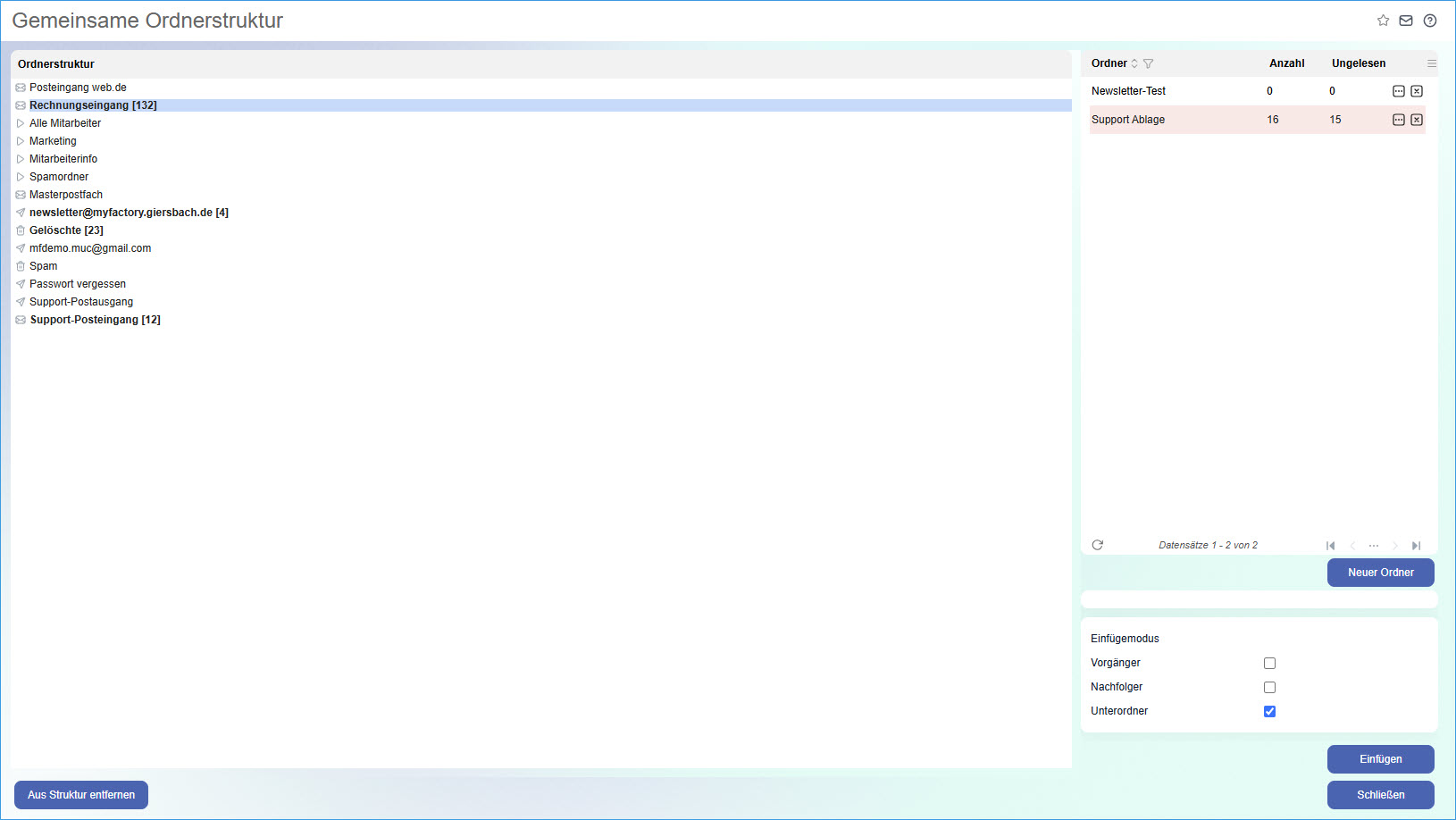Select the Newsletter-Test folder row

[1258, 91]
